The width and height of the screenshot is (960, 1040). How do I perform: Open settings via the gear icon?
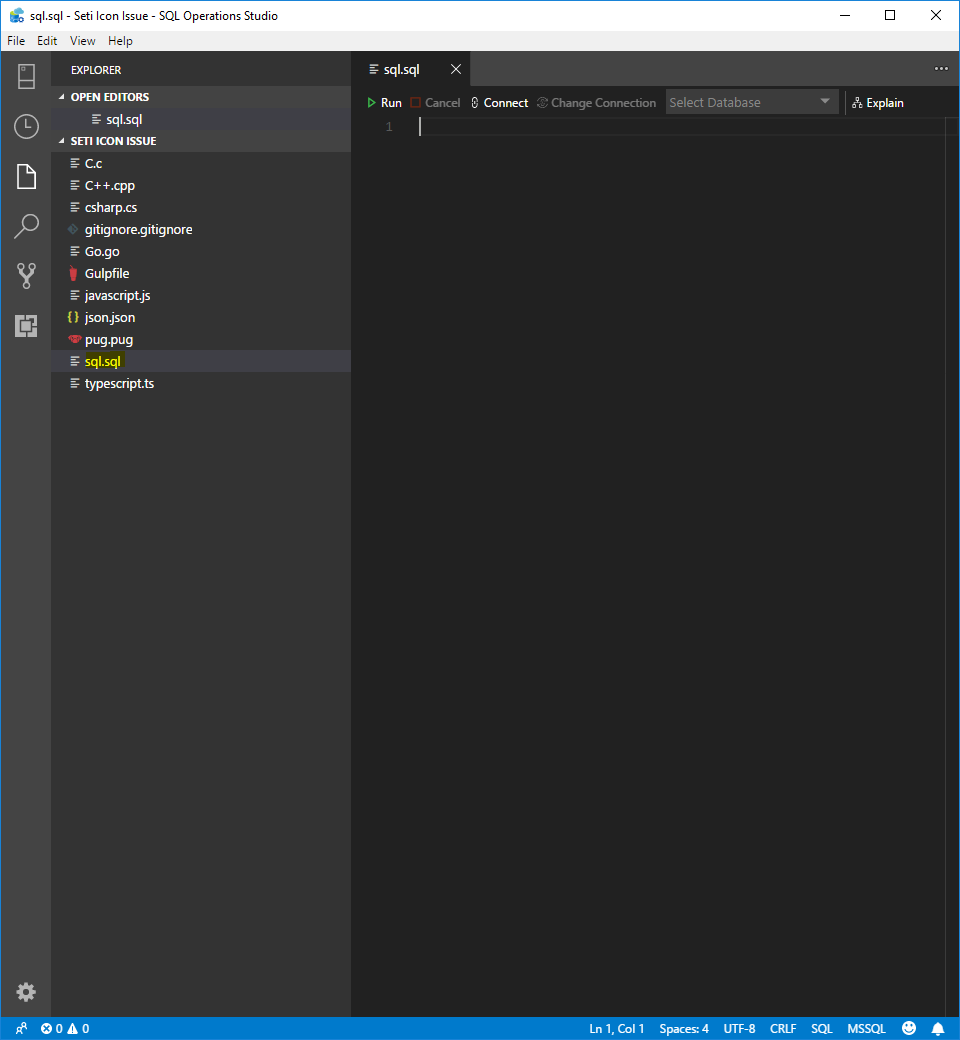click(x=25, y=992)
